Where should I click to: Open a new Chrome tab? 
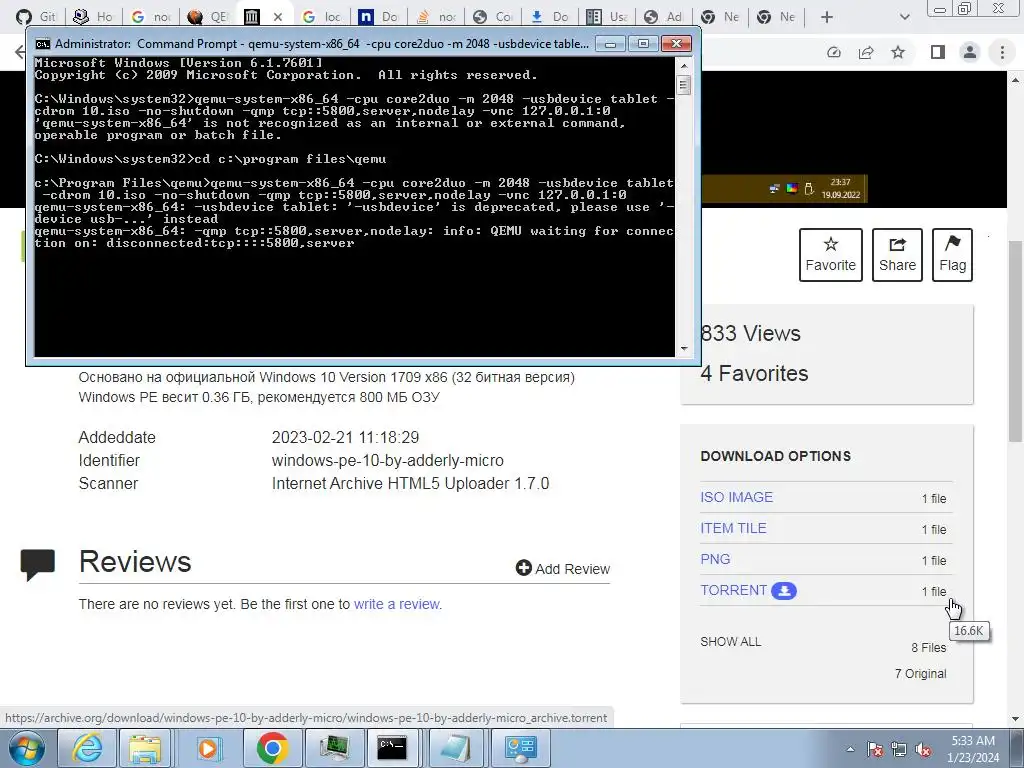click(x=827, y=17)
